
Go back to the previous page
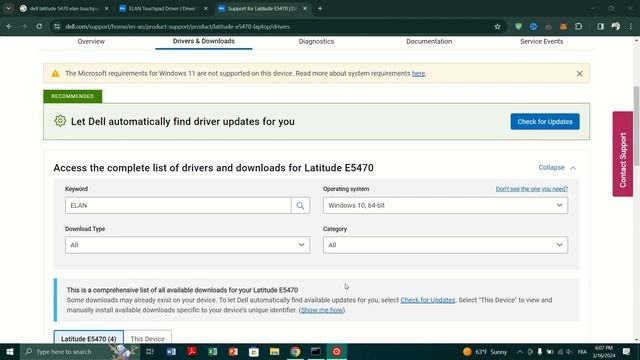[9, 27]
